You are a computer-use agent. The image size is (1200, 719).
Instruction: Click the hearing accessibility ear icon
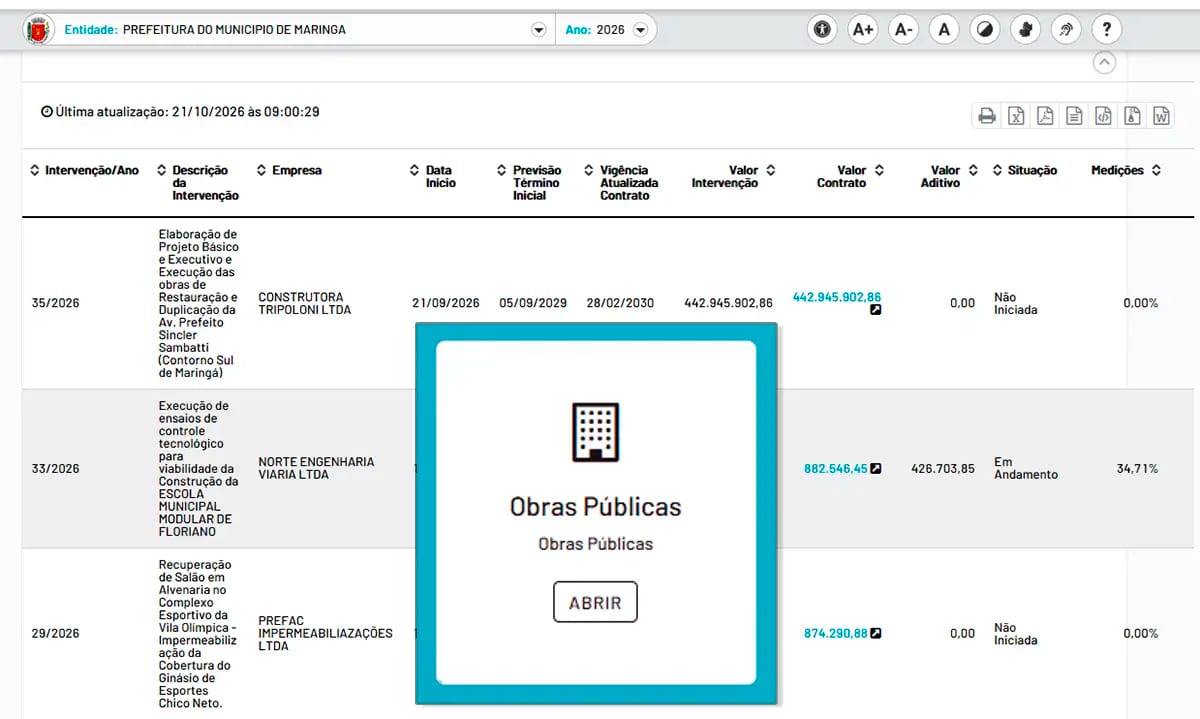[x=1067, y=29]
